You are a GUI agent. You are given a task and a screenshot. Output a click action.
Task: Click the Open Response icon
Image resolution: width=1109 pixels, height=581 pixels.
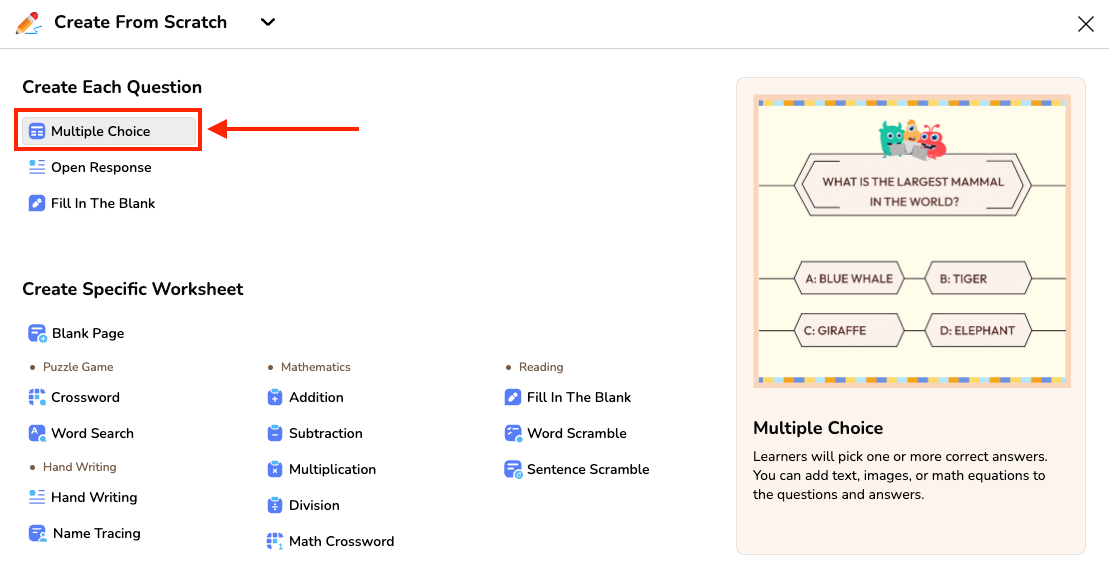[37, 167]
